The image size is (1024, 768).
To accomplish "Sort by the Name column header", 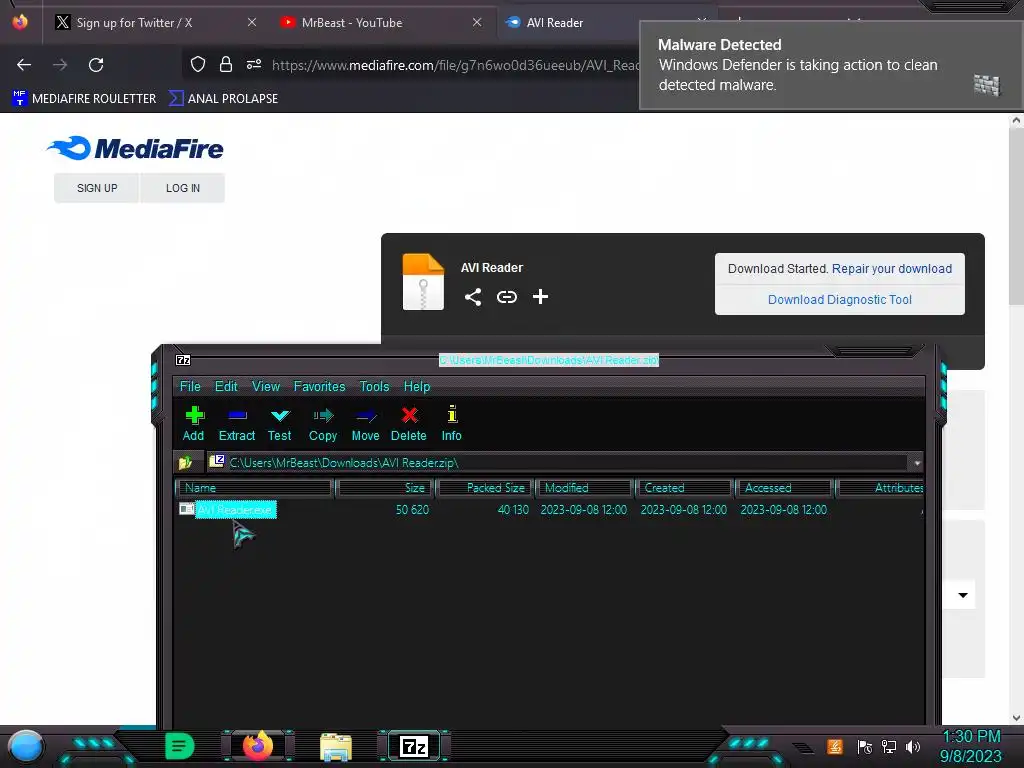I will point(255,488).
